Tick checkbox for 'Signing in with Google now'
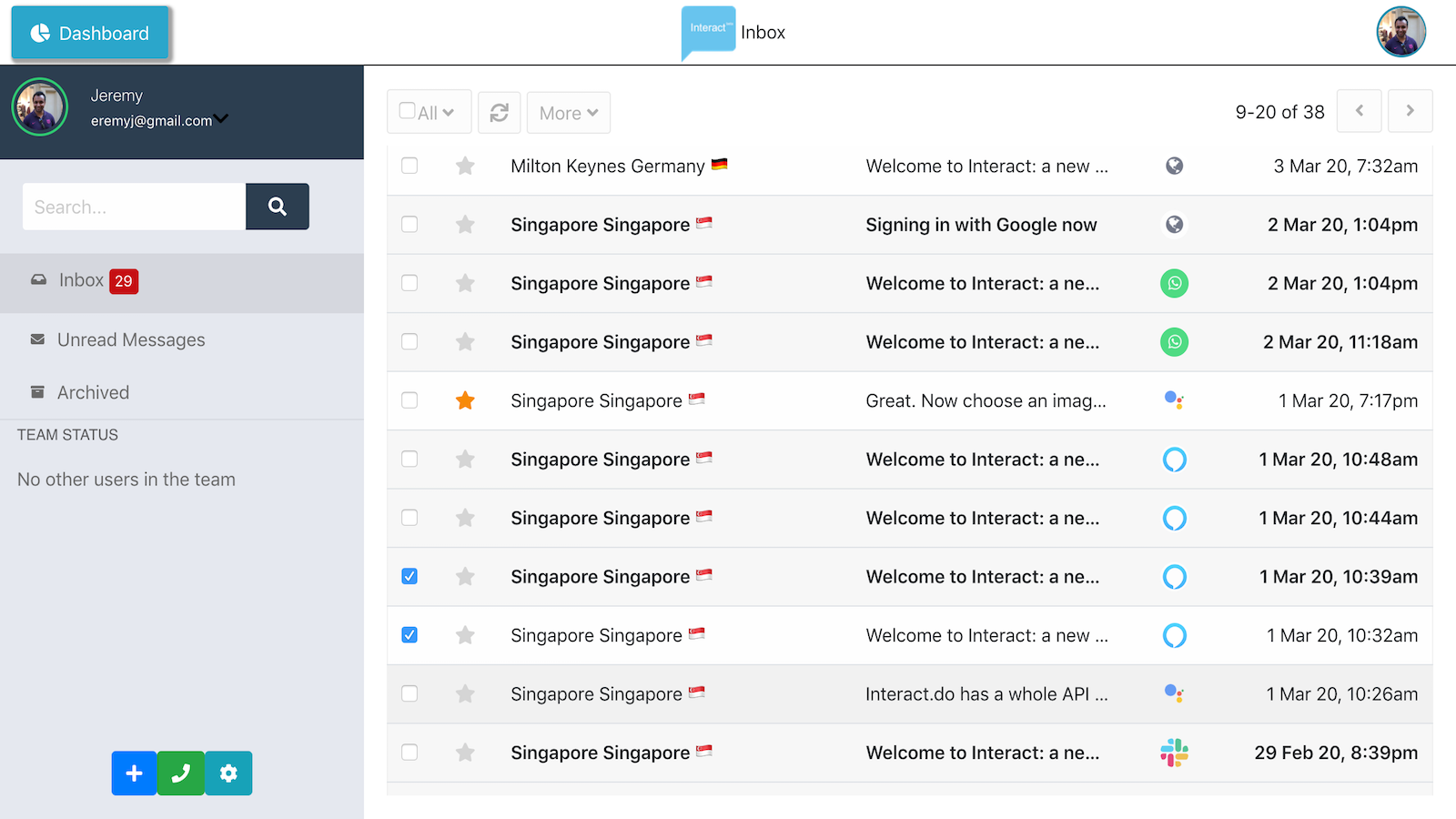 [x=409, y=225]
